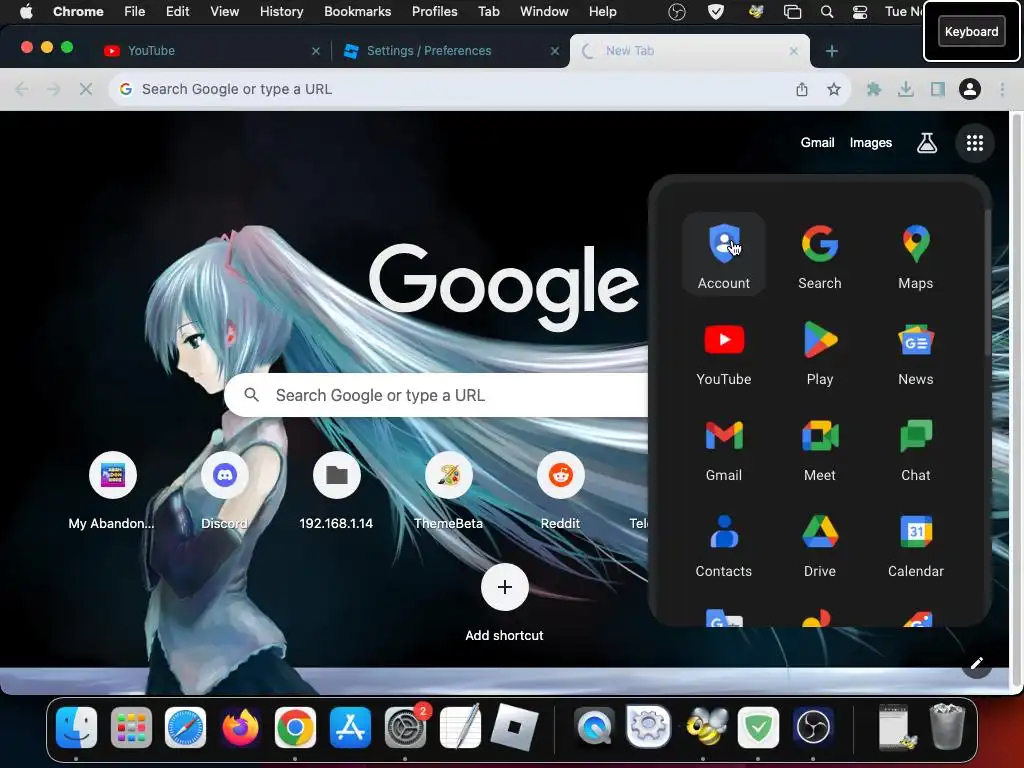Open Images link at top
The width and height of the screenshot is (1024, 768).
pyautogui.click(x=871, y=142)
